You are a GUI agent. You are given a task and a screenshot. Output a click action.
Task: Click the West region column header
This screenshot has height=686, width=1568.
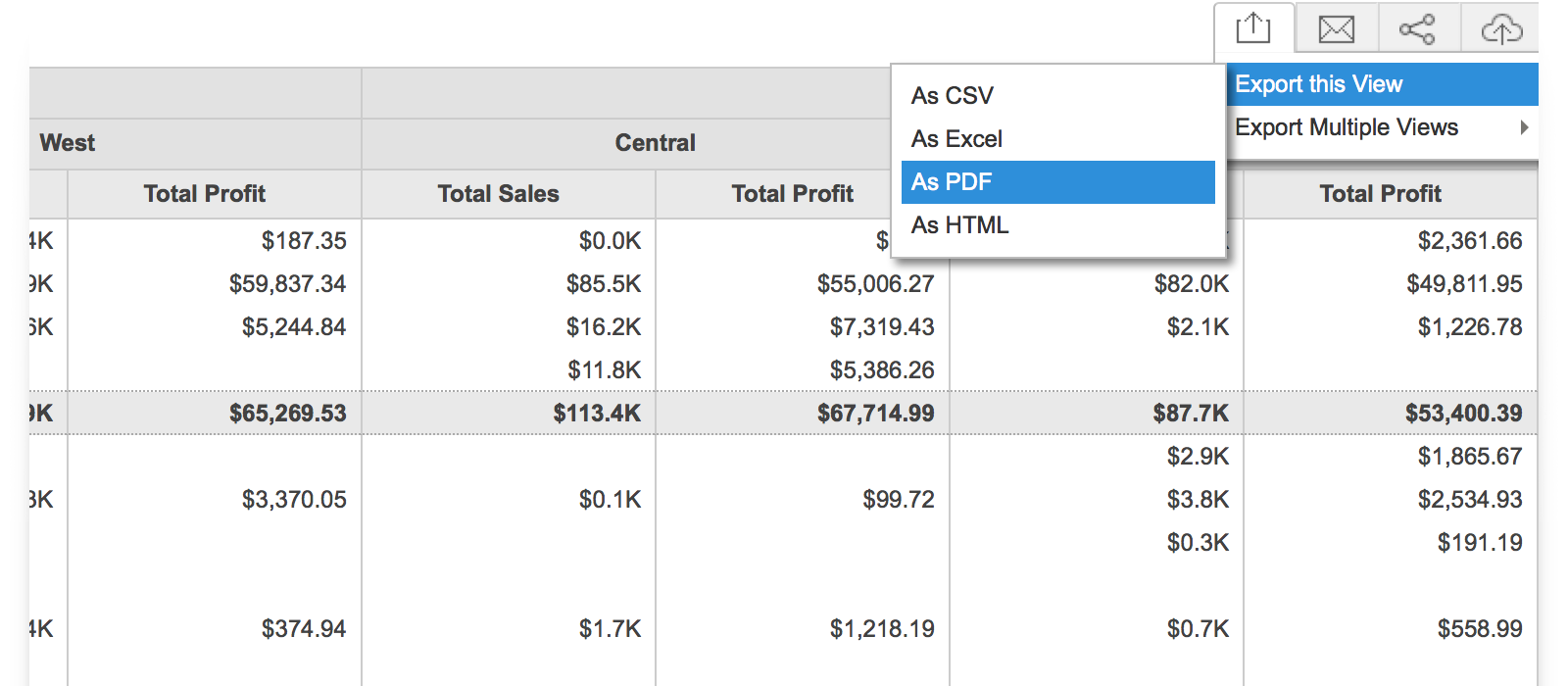pyautogui.click(x=68, y=143)
